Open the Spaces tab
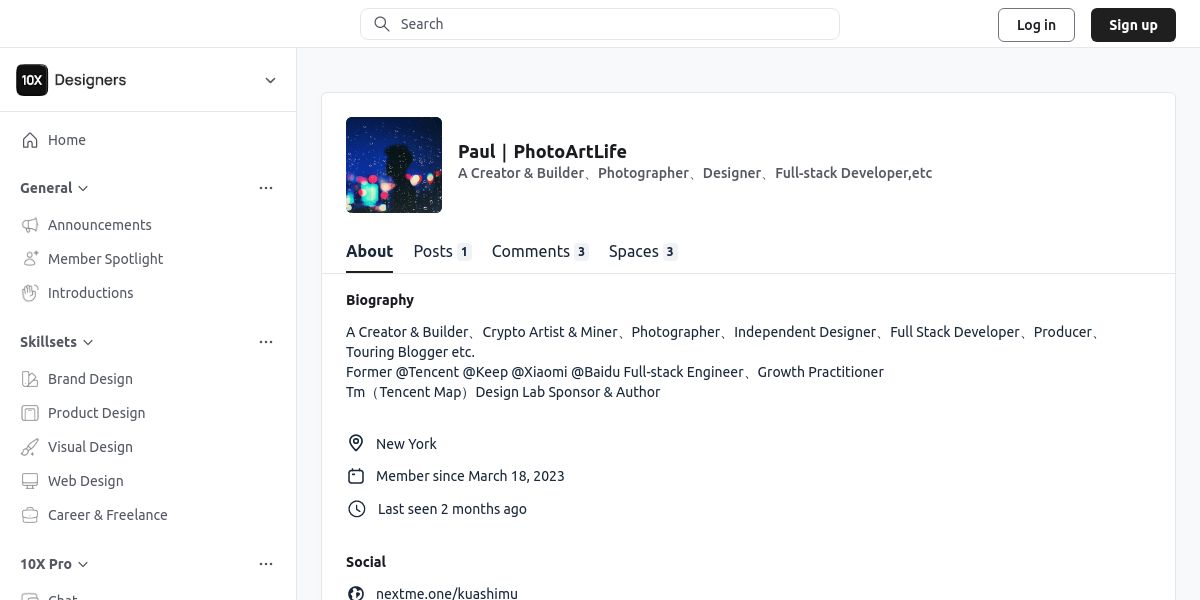This screenshot has width=1200, height=600. coord(642,251)
